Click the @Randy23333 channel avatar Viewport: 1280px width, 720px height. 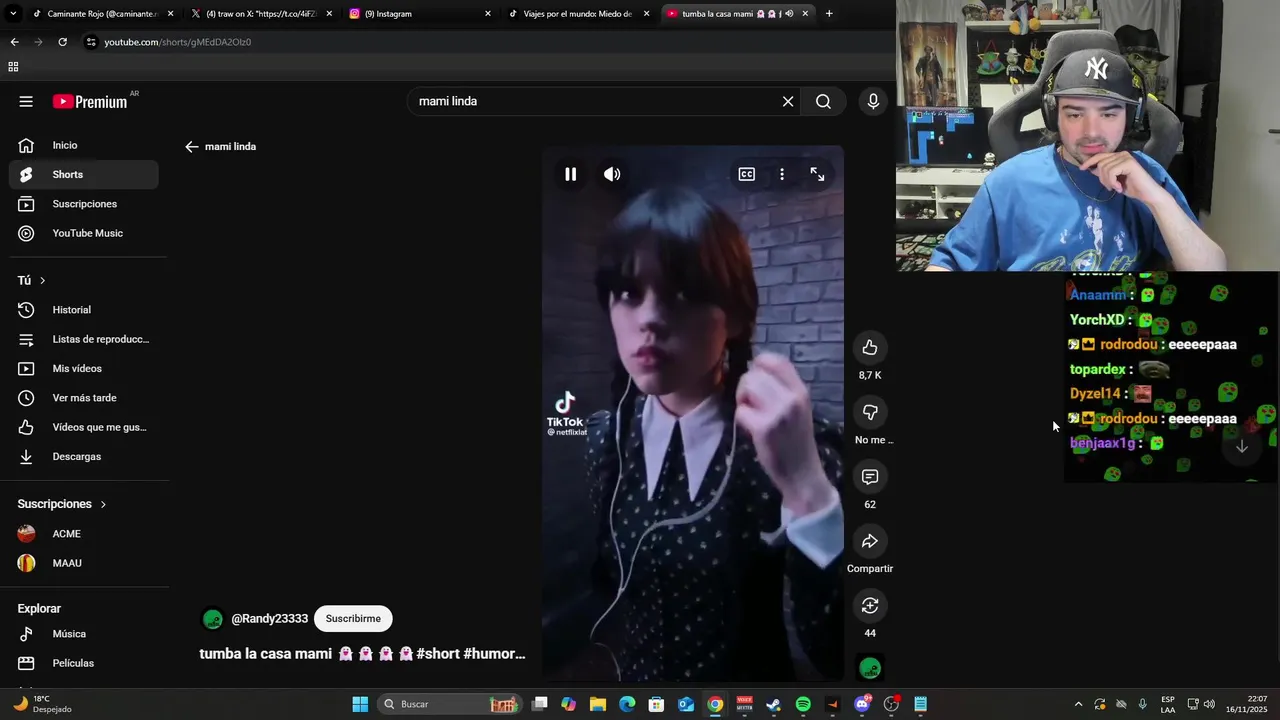tap(212, 619)
